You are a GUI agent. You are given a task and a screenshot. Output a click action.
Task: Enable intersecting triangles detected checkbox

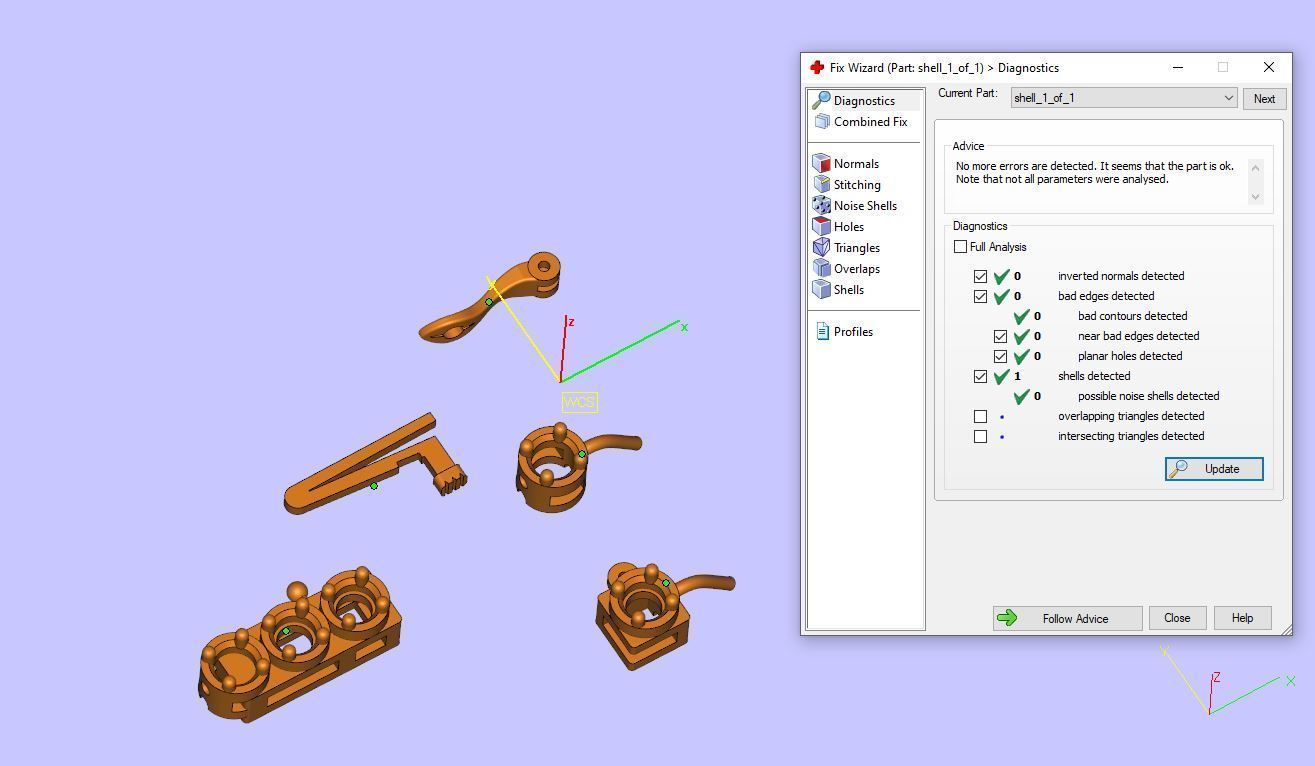click(980, 436)
